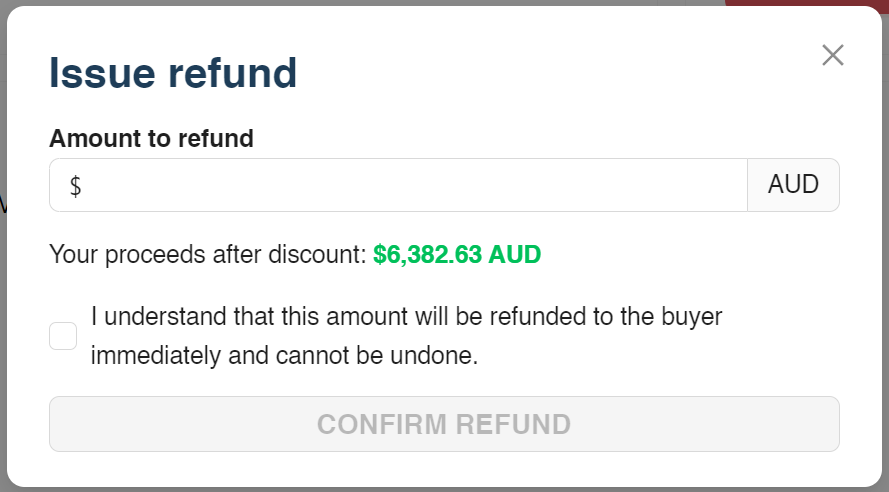Click the Your proceeds after discount text

[x=208, y=255]
